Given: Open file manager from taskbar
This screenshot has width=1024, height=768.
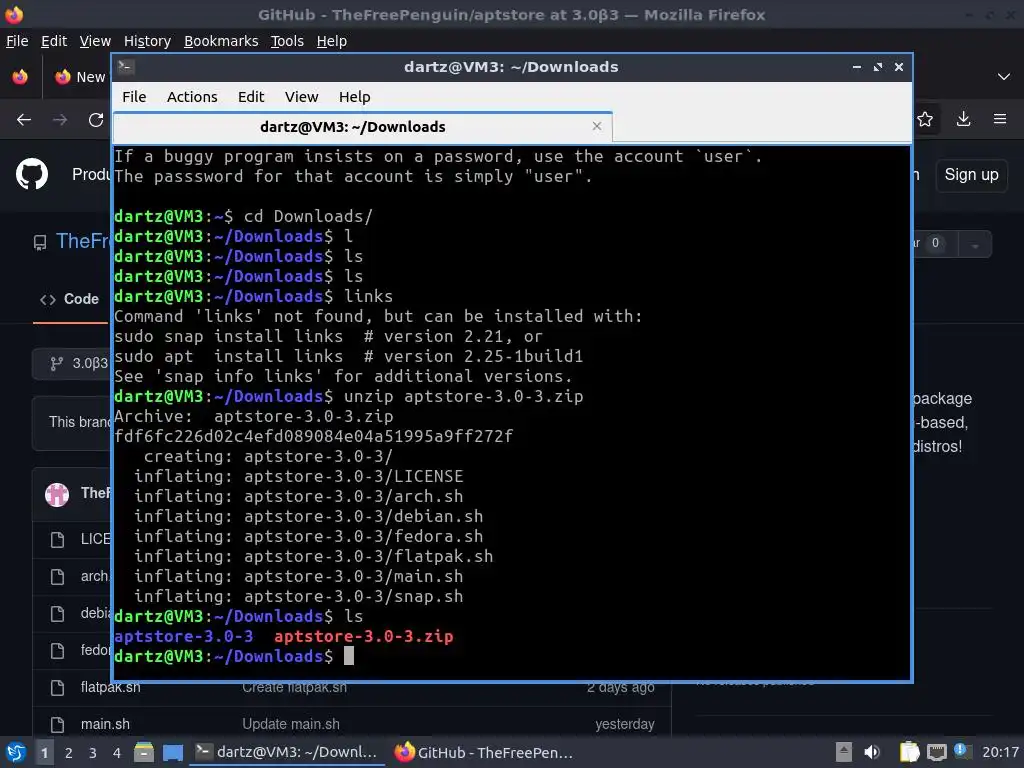Looking at the screenshot, I should (144, 752).
